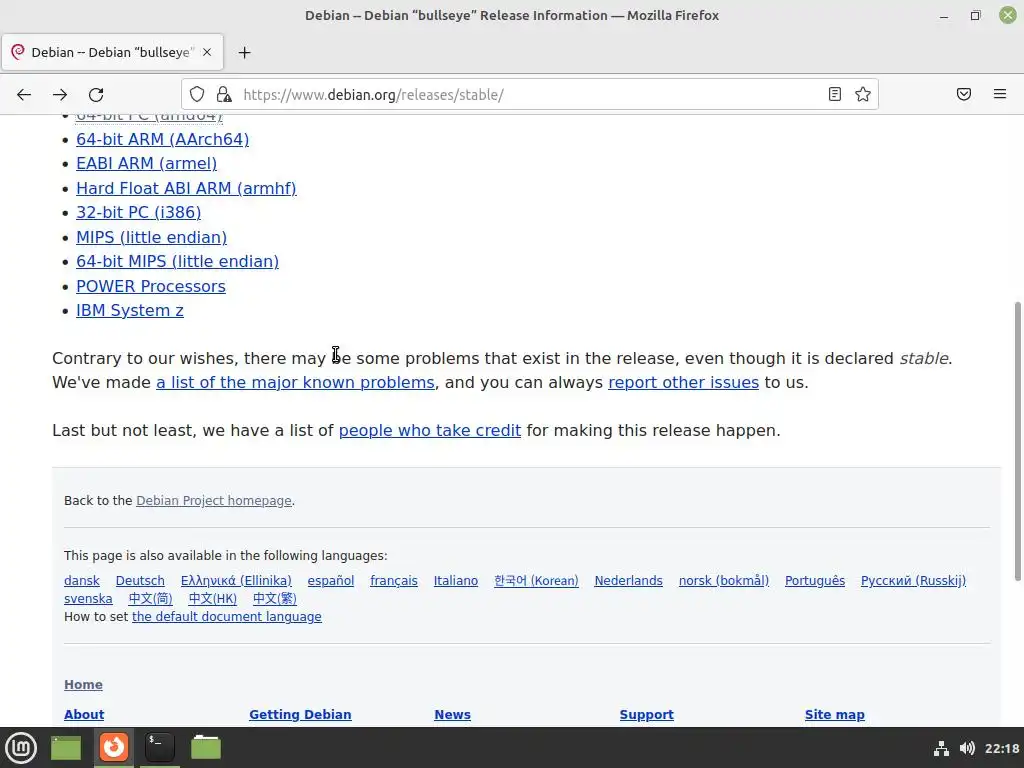Screen dimensions: 1024x768
Task: Open the people who take credit link
Action: [430, 431]
